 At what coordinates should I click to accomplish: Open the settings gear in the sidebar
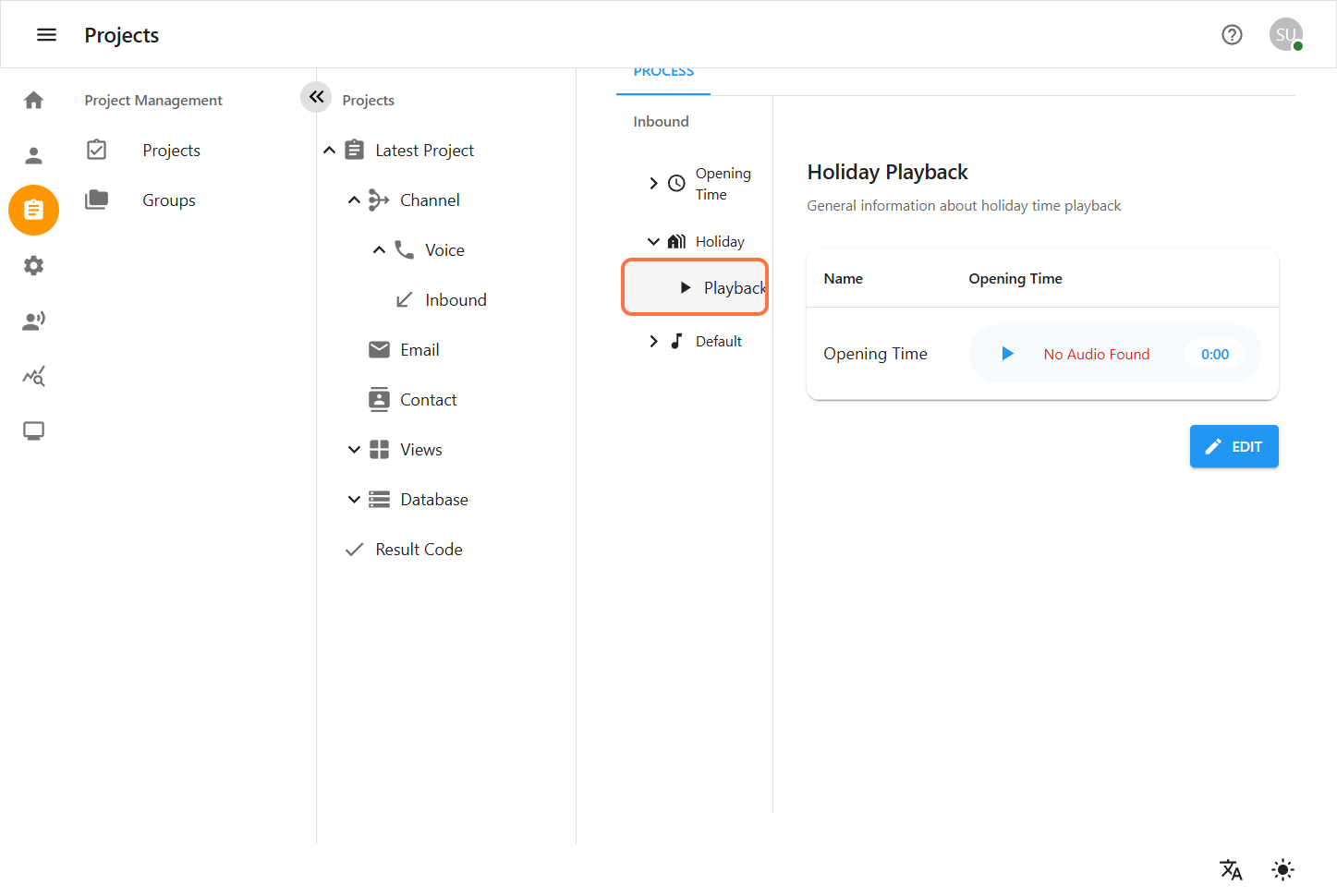pos(34,266)
